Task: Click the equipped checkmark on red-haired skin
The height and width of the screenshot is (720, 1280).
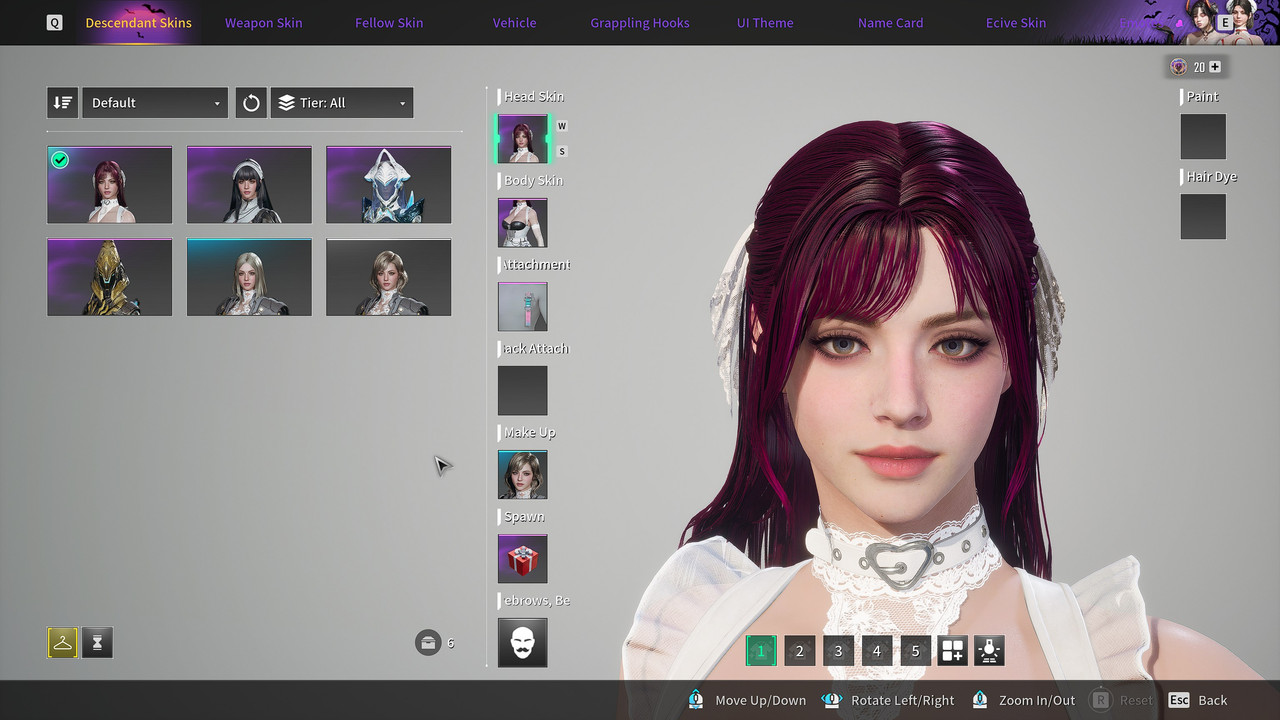Action: (60, 159)
